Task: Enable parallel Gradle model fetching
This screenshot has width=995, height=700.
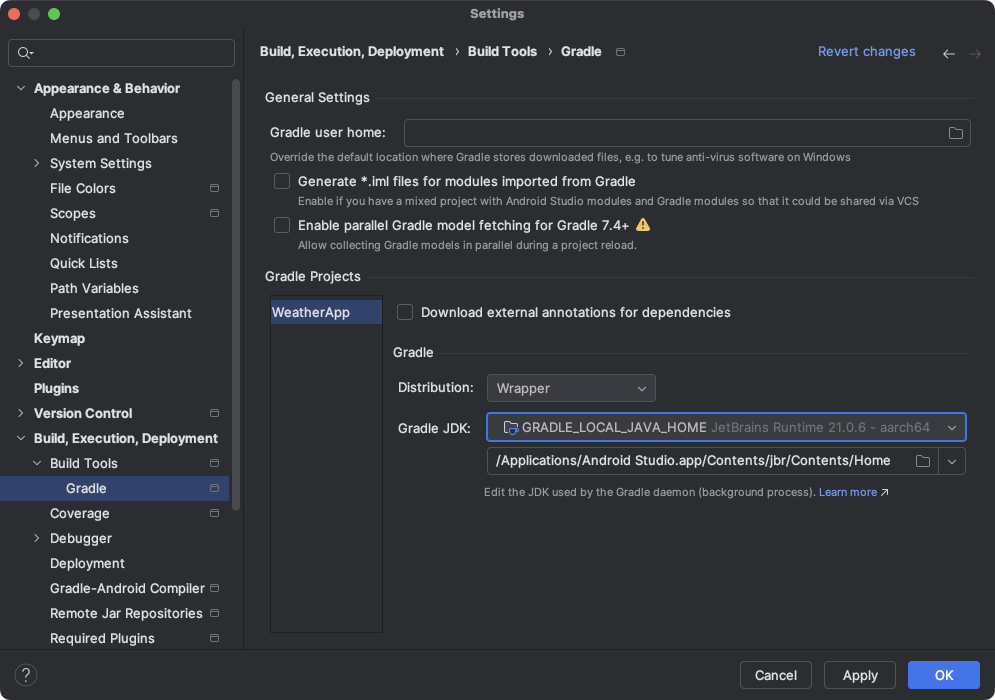Action: coord(281,225)
